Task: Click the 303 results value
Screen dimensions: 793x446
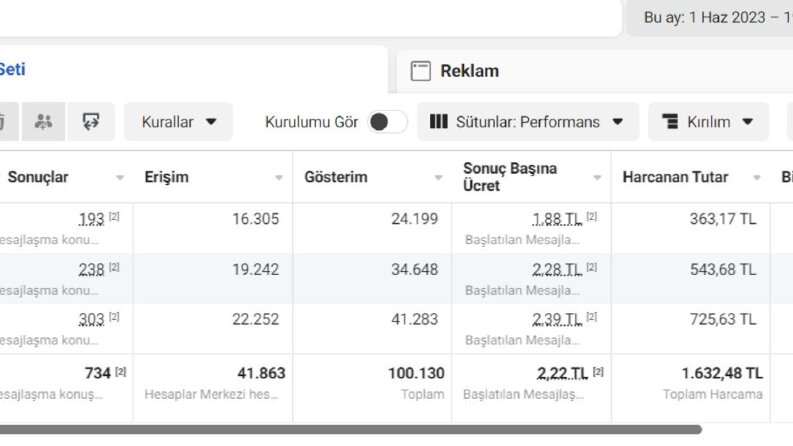Action: click(92, 320)
